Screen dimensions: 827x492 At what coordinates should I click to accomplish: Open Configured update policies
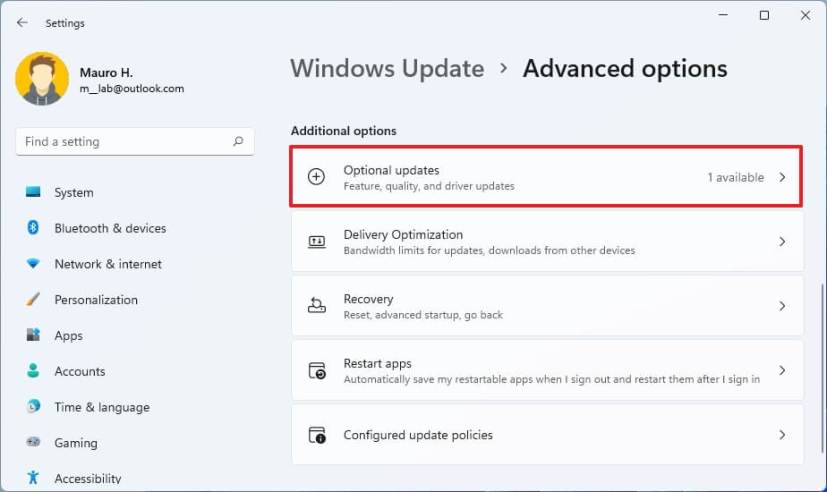[x=418, y=435]
